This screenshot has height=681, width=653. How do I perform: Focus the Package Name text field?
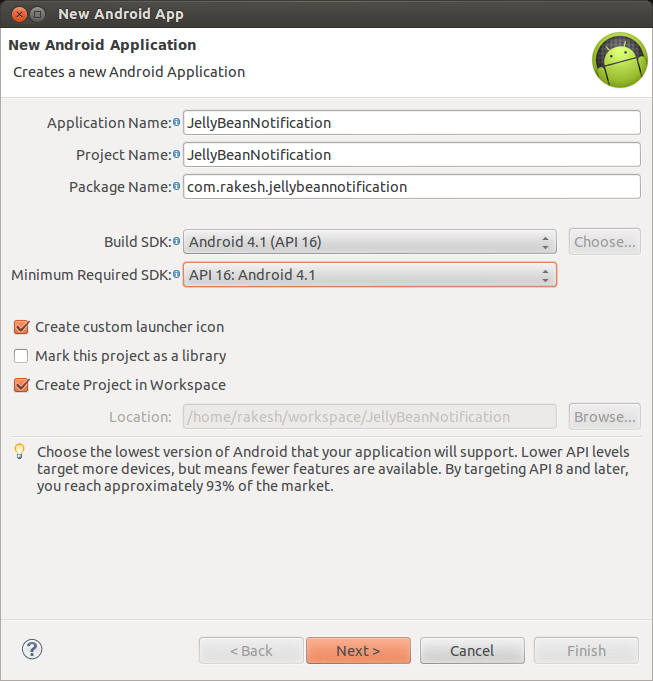pyautogui.click(x=412, y=187)
